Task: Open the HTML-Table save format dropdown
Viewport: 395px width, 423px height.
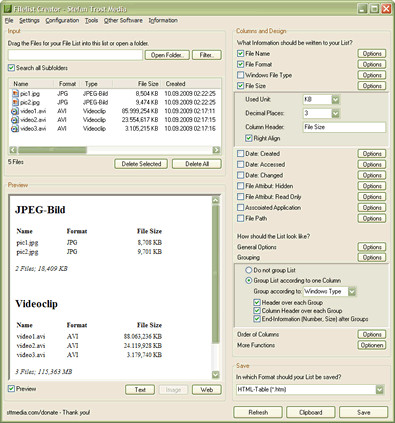Action: pos(380,389)
